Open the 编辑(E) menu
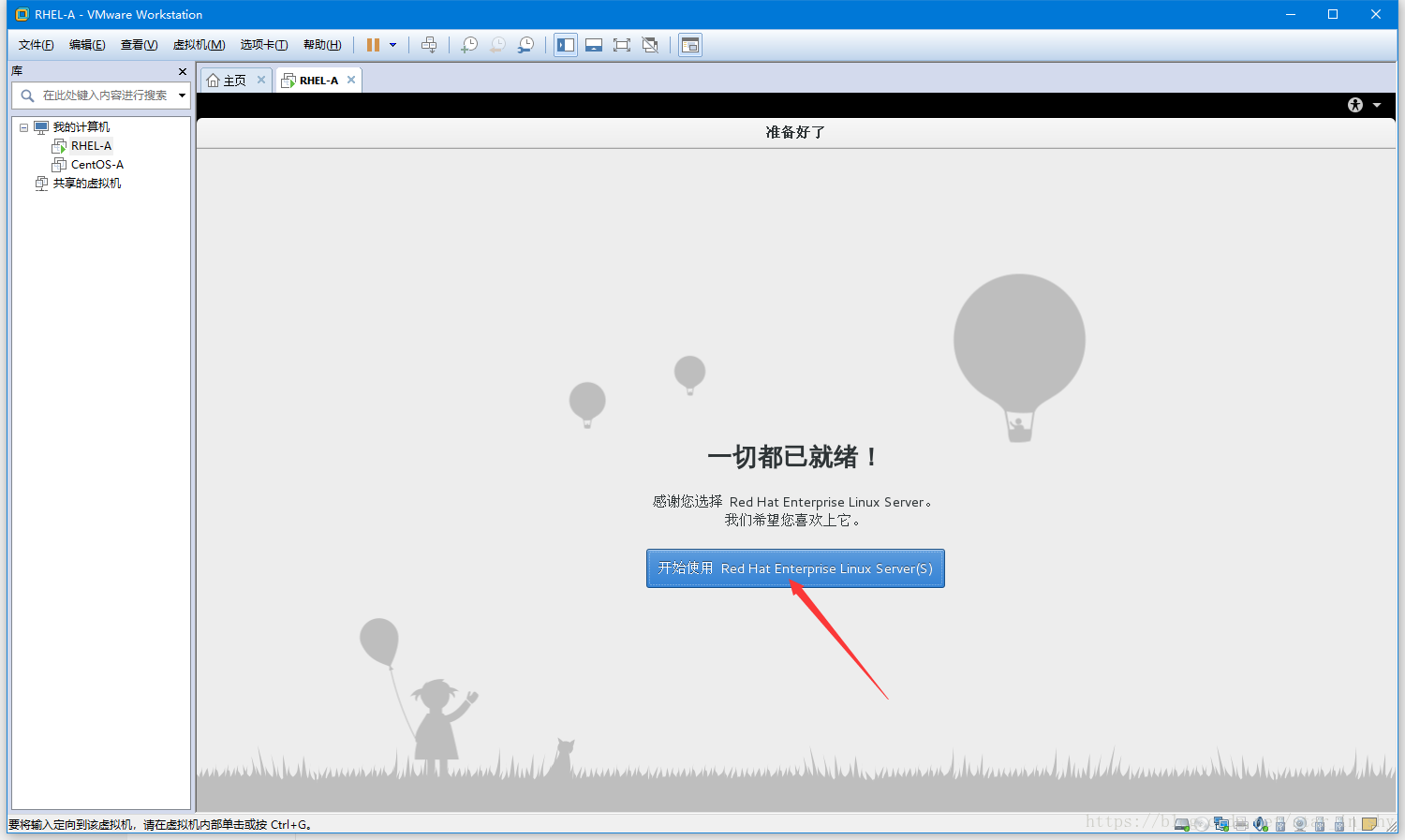 (x=87, y=45)
